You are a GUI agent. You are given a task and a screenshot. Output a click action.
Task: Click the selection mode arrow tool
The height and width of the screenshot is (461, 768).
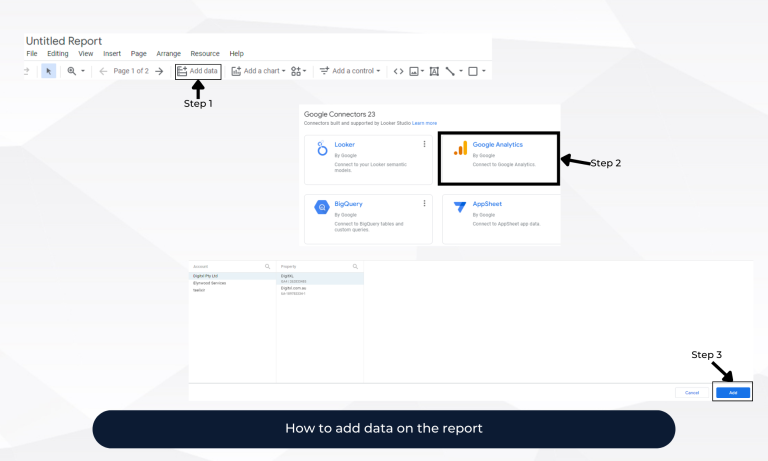pyautogui.click(x=49, y=71)
